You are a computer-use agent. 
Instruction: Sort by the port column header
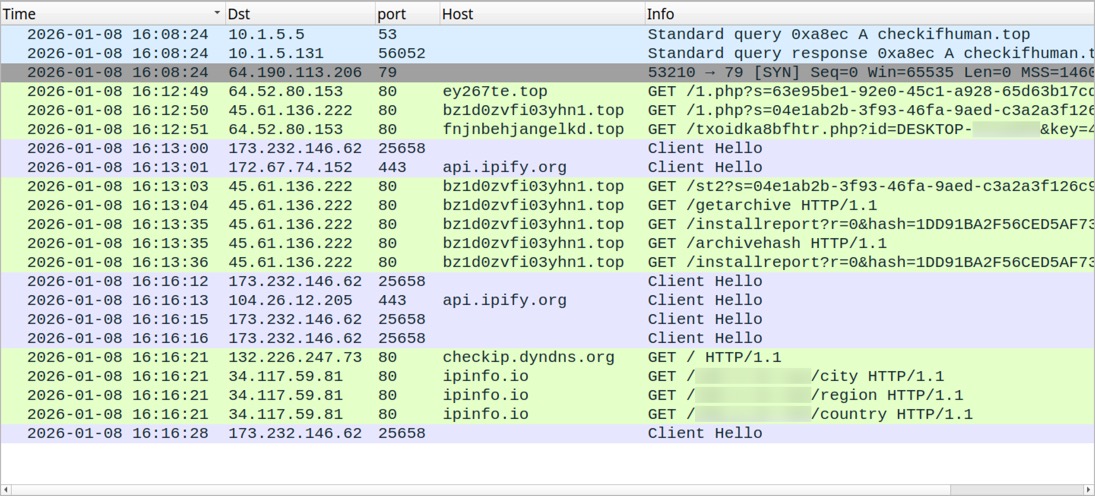(x=405, y=14)
